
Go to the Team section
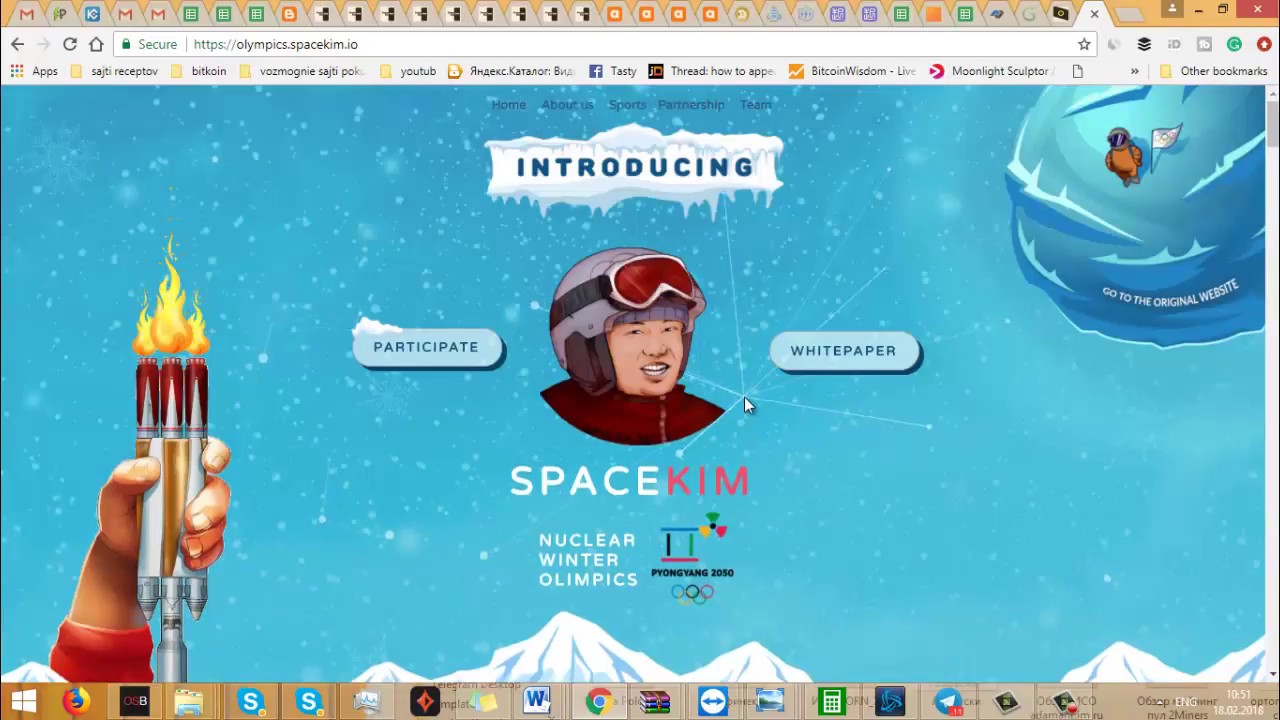pos(755,105)
